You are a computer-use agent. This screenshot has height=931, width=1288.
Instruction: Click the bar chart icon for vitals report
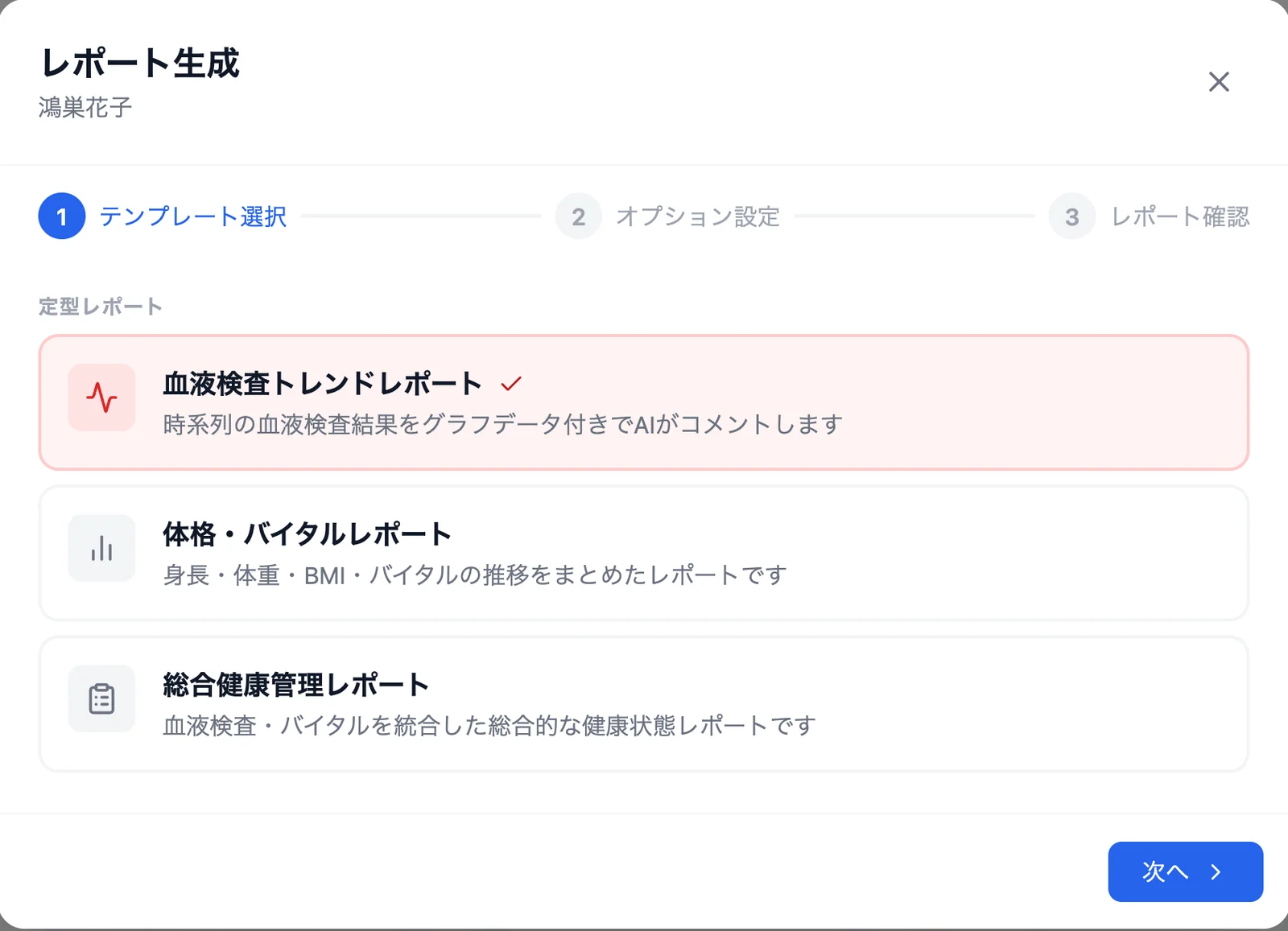pyautogui.click(x=101, y=548)
